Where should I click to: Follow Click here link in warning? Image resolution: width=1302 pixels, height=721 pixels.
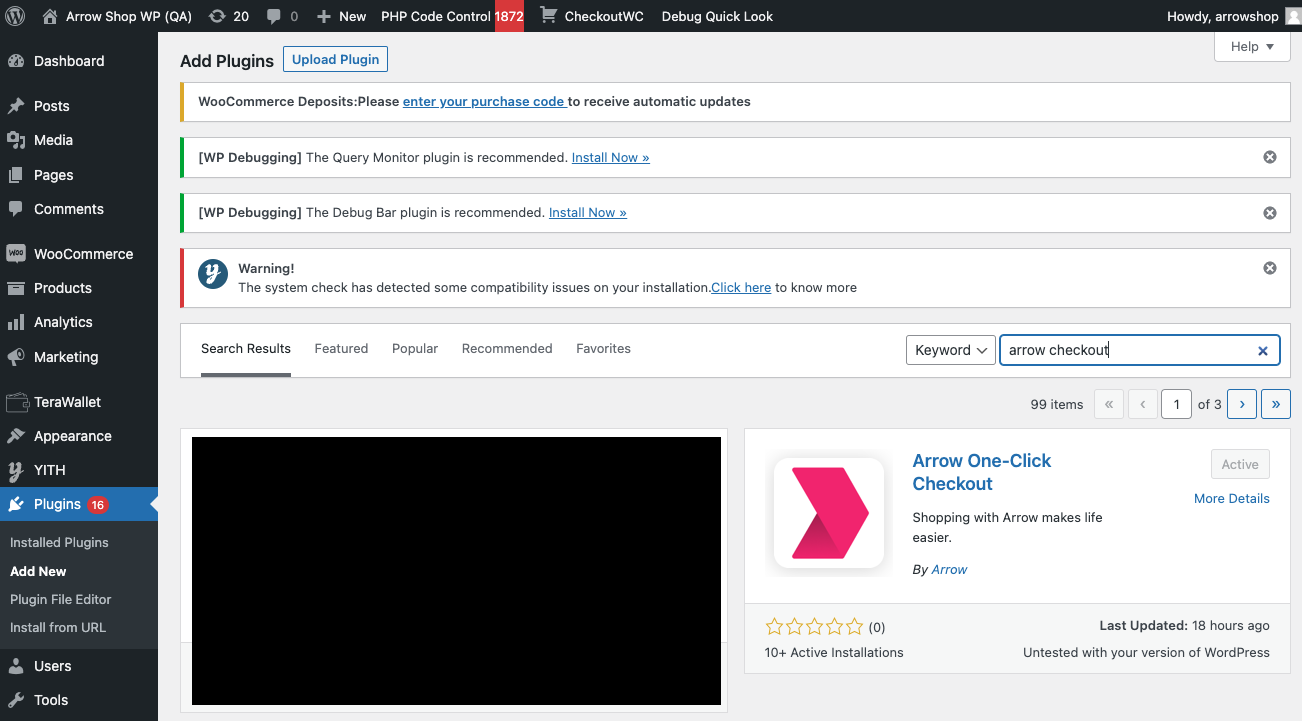tap(741, 287)
